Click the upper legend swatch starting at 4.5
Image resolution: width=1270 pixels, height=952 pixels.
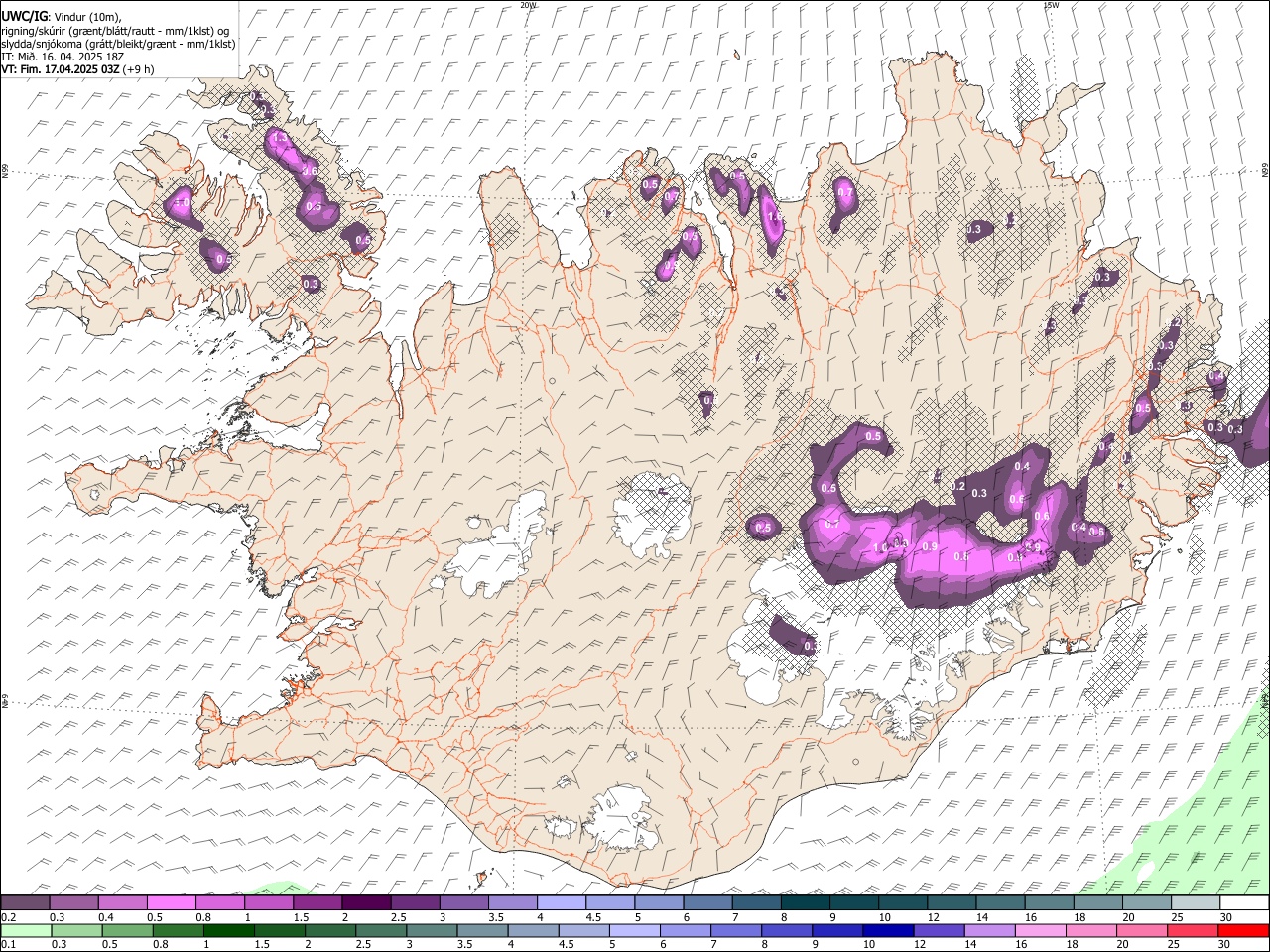pos(610,902)
